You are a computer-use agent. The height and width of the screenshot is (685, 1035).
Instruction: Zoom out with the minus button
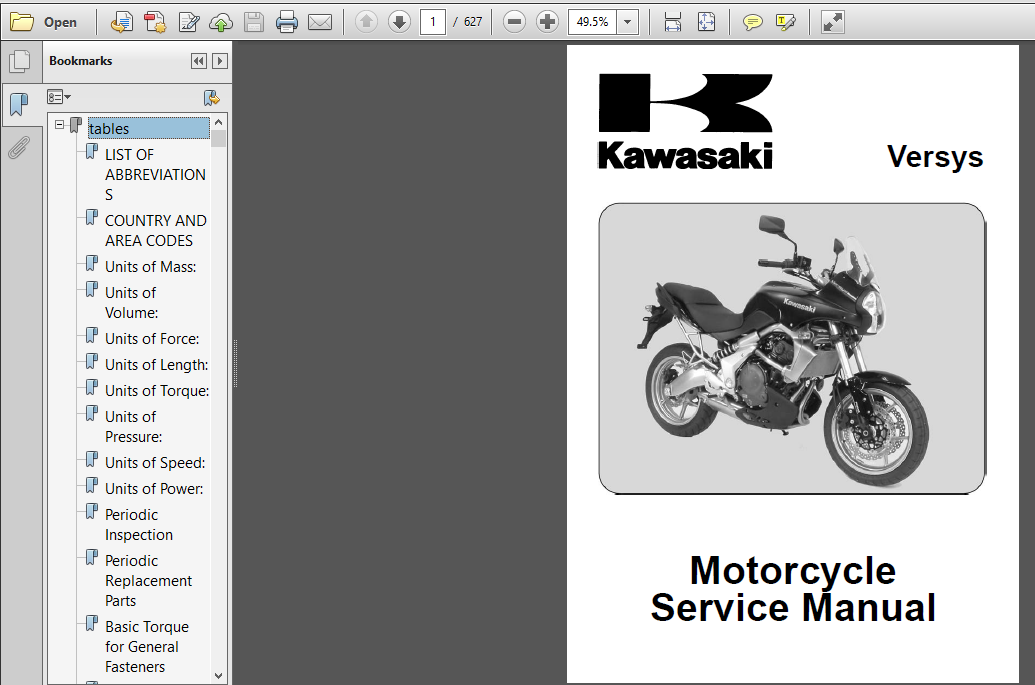514,22
